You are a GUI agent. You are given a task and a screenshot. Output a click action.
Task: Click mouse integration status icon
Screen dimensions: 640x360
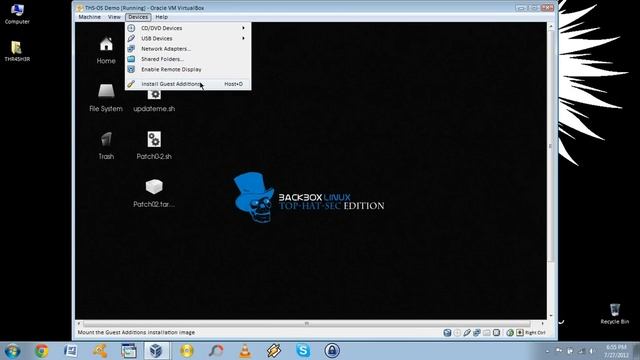(x=510, y=333)
